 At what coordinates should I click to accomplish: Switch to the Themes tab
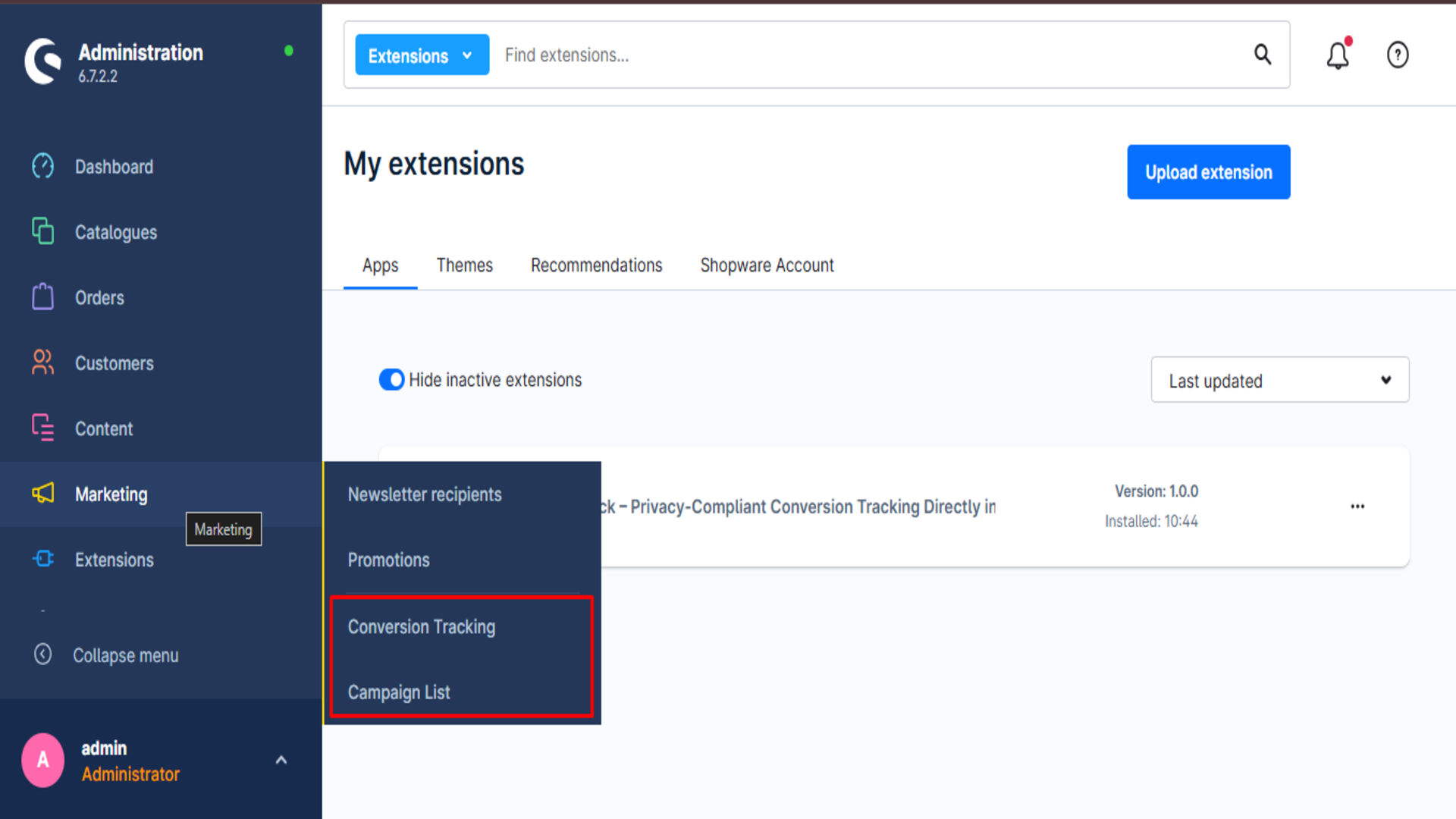(464, 265)
